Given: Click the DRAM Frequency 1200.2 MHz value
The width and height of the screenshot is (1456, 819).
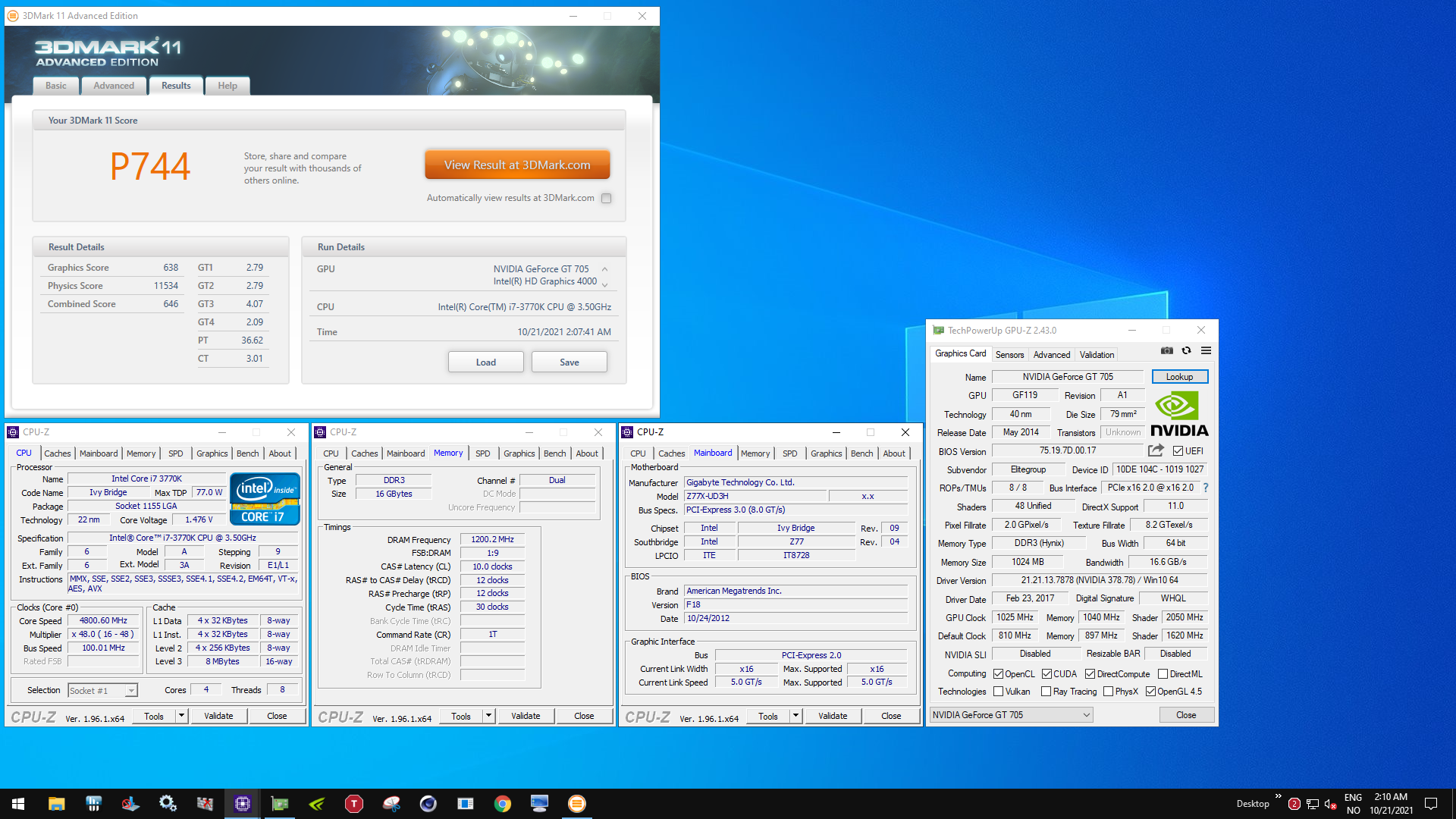Looking at the screenshot, I should coord(492,540).
